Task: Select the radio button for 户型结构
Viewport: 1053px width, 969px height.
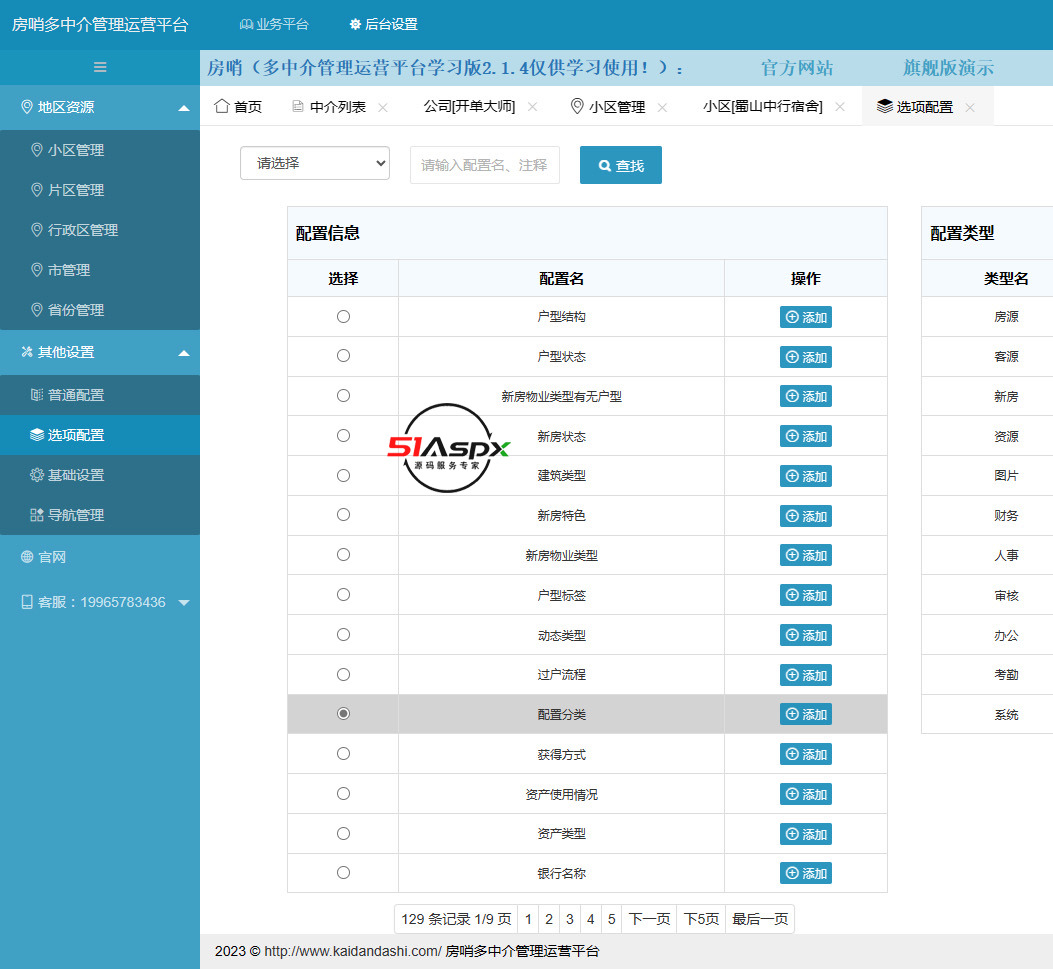Action: pos(343,316)
